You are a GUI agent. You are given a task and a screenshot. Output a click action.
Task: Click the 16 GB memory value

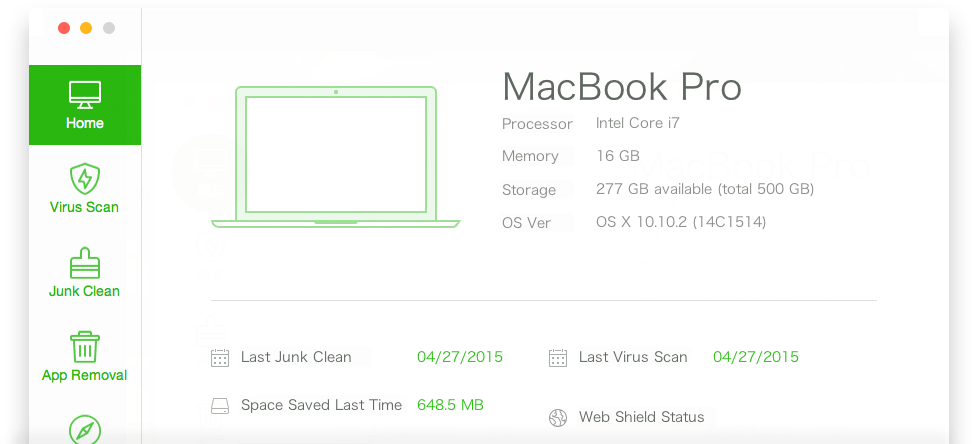617,156
